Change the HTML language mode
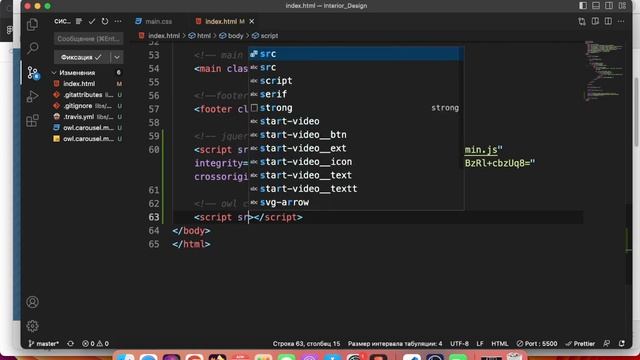640x360 pixels. coord(500,344)
